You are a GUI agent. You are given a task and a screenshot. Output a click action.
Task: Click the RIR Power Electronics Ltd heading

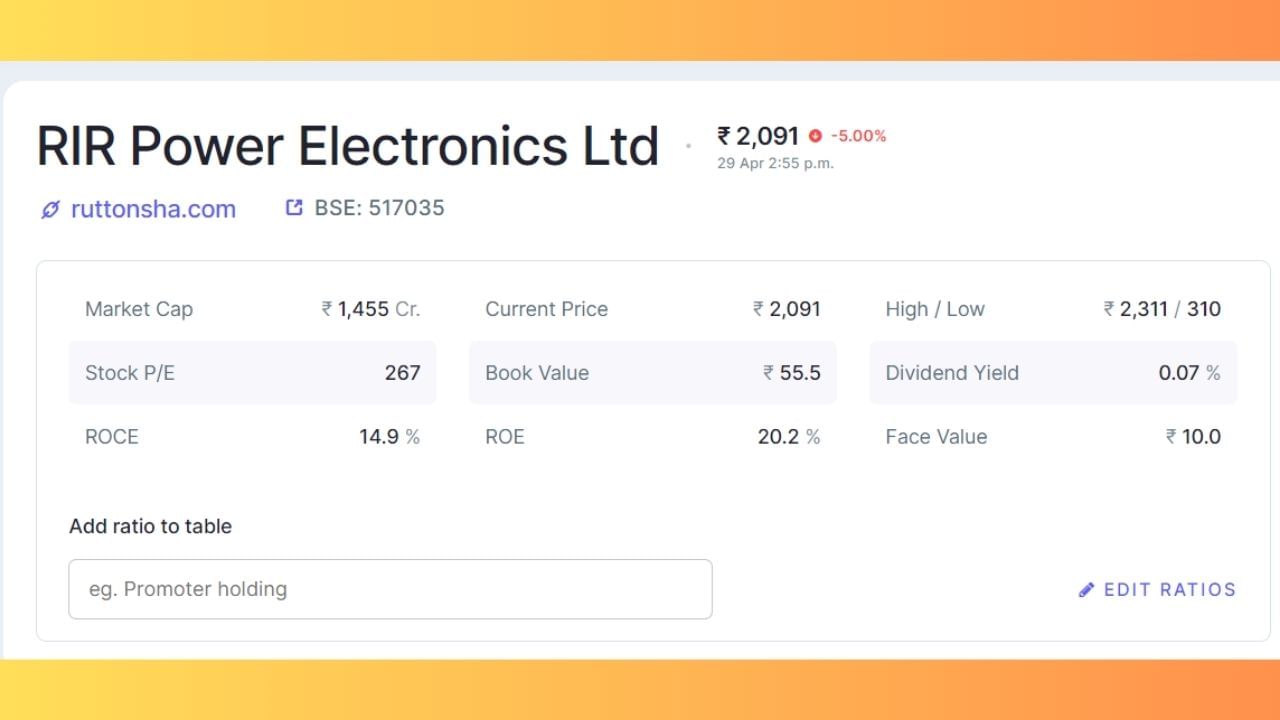click(348, 145)
